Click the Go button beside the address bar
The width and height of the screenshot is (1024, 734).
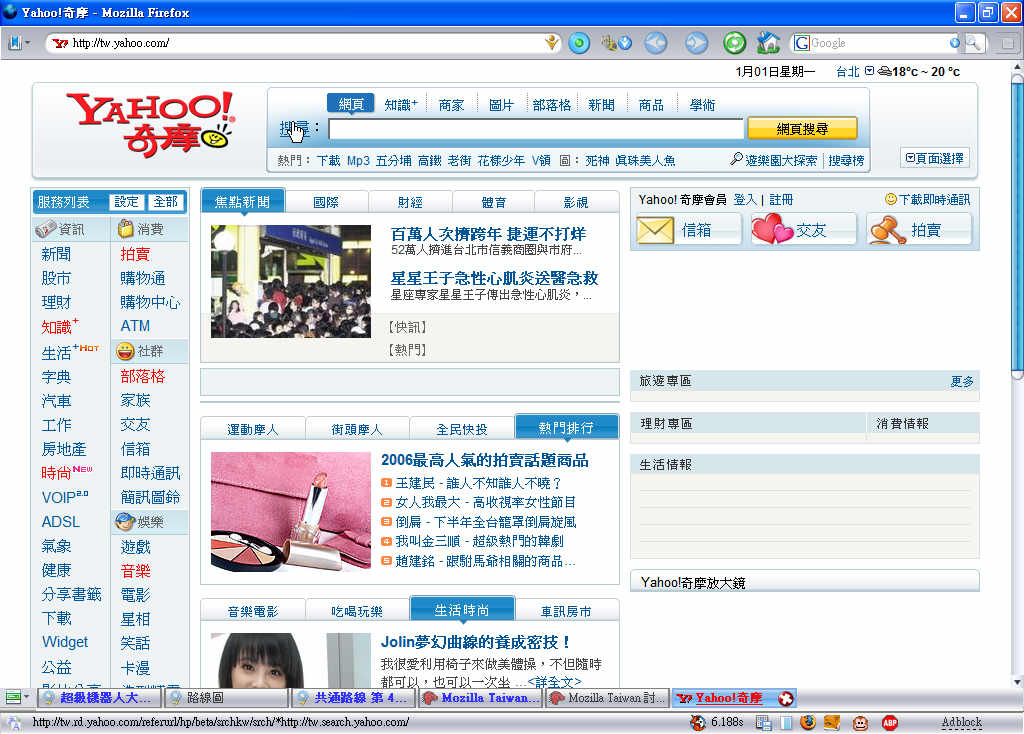[579, 43]
